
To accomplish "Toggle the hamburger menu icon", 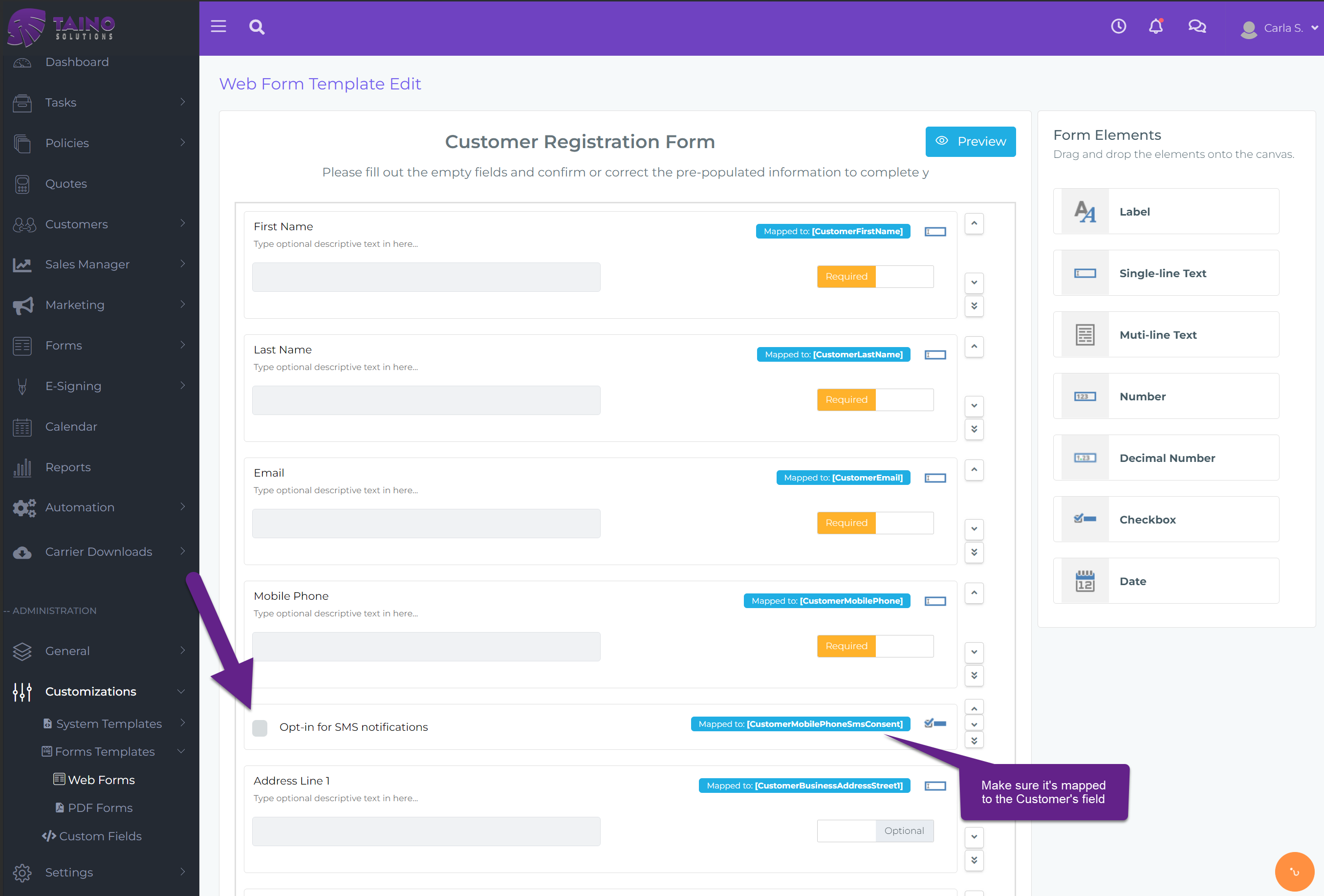I will (x=218, y=27).
